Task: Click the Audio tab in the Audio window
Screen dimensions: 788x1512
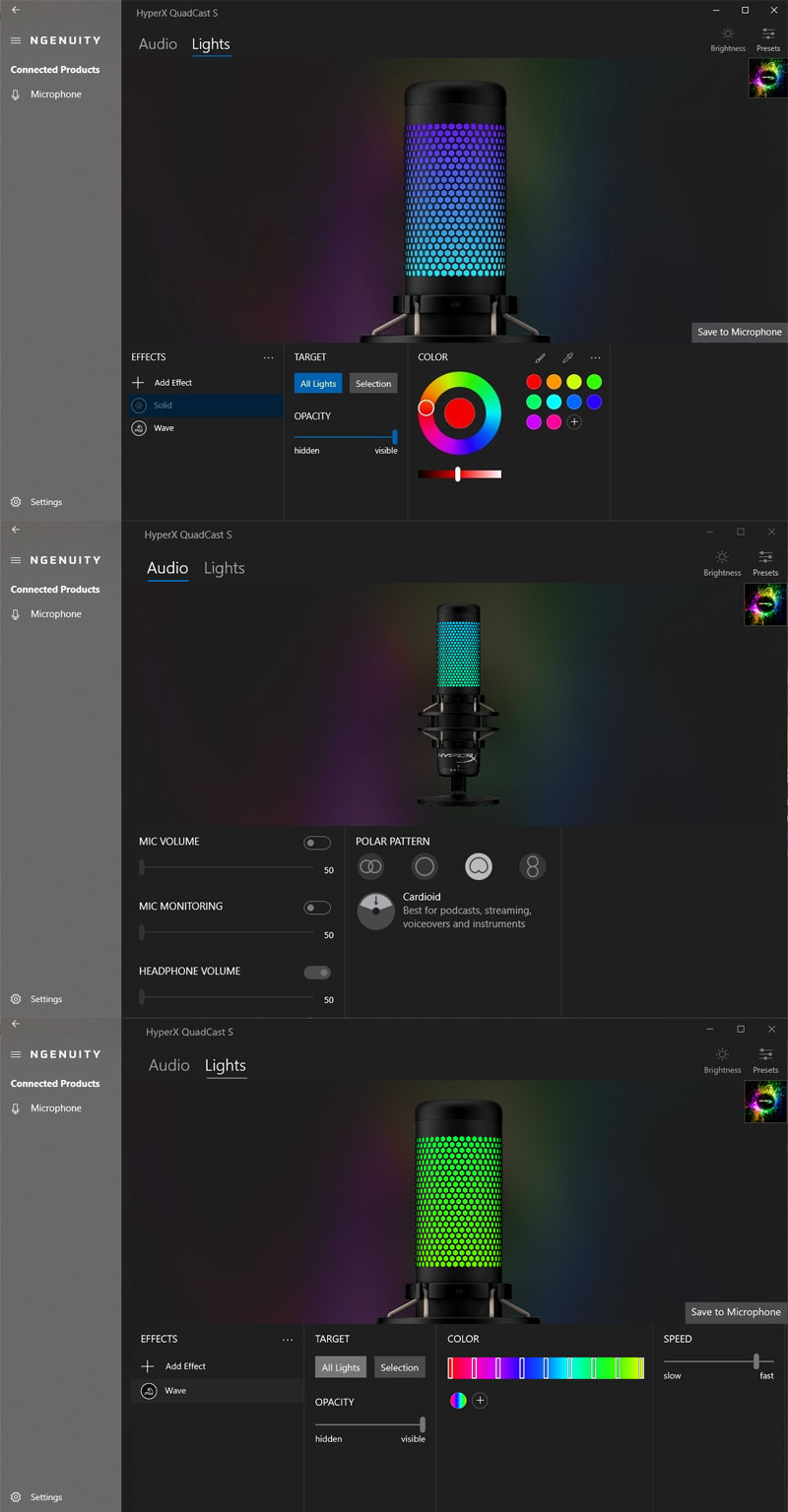Action: pyautogui.click(x=167, y=568)
